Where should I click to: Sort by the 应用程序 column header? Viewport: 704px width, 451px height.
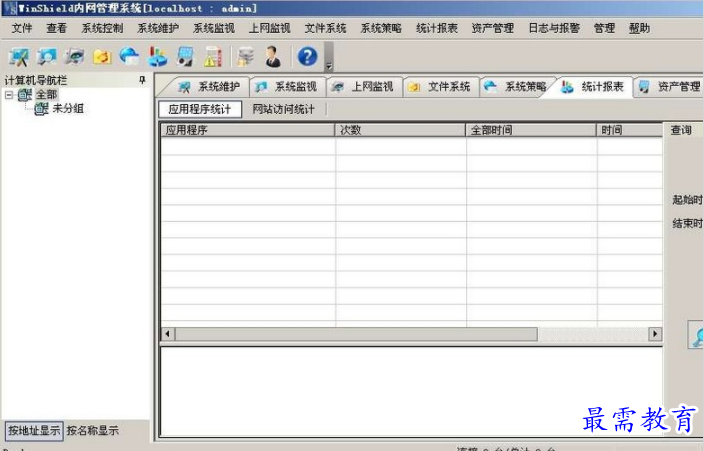pyautogui.click(x=248, y=130)
